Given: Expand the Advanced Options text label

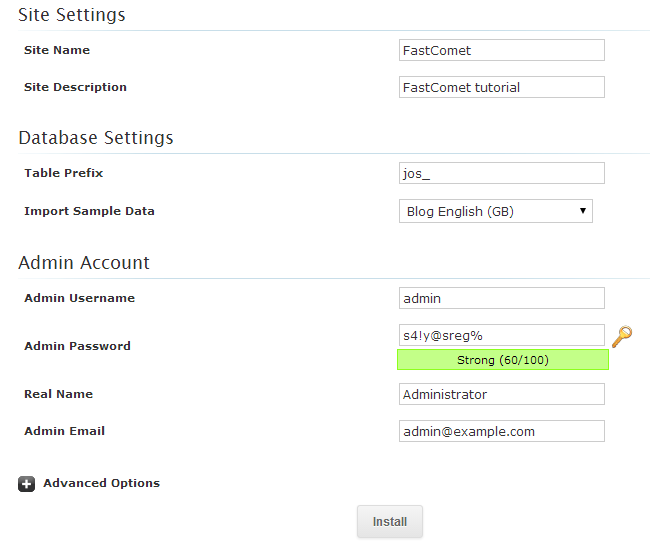Looking at the screenshot, I should (101, 483).
